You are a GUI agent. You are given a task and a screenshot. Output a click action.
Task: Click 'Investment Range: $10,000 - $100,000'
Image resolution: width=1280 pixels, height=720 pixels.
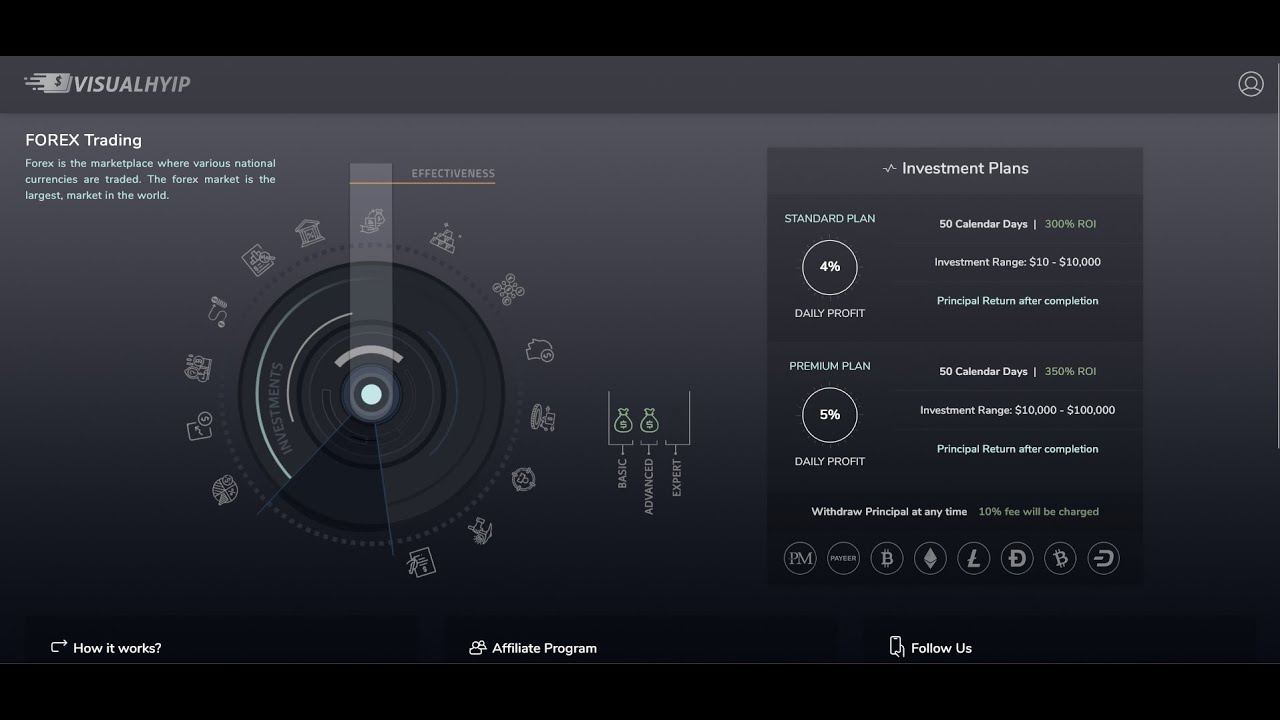pos(1017,410)
